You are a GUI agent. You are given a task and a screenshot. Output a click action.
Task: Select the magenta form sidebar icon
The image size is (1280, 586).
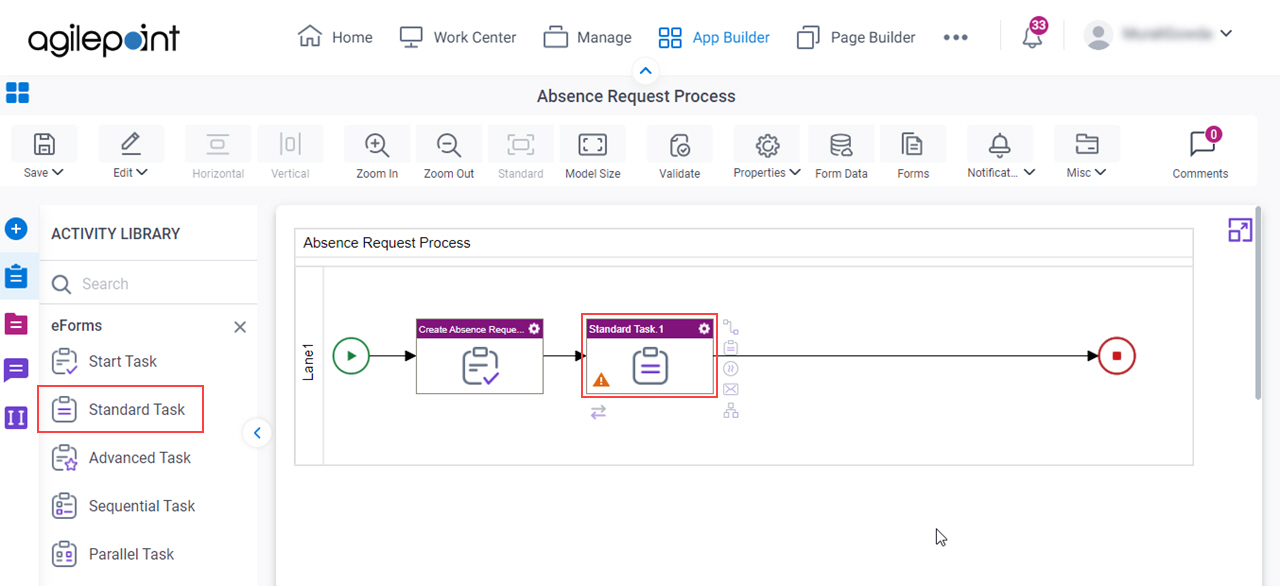[x=16, y=324]
